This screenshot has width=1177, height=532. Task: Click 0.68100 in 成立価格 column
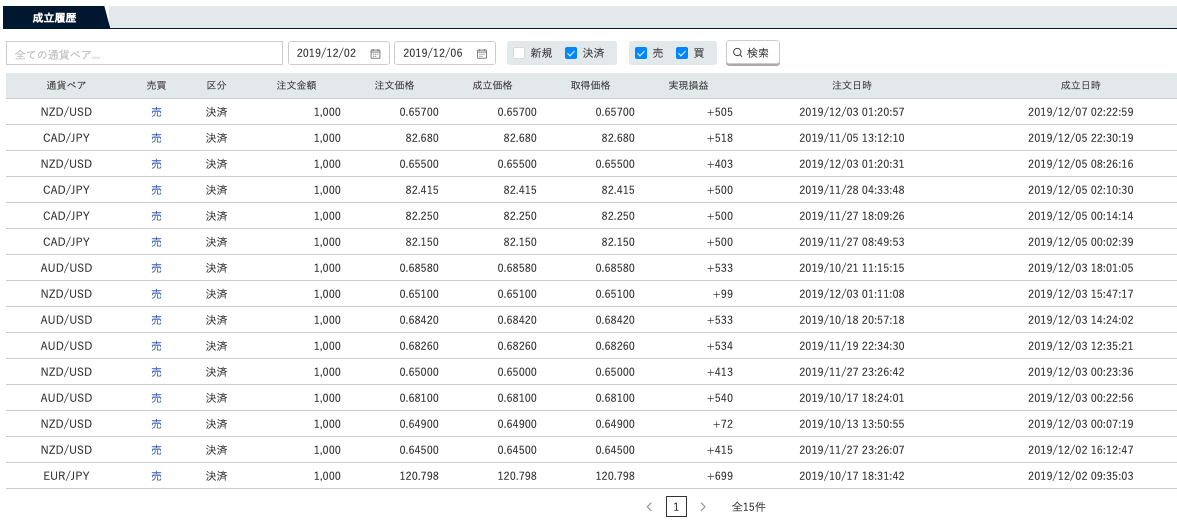[x=517, y=398]
